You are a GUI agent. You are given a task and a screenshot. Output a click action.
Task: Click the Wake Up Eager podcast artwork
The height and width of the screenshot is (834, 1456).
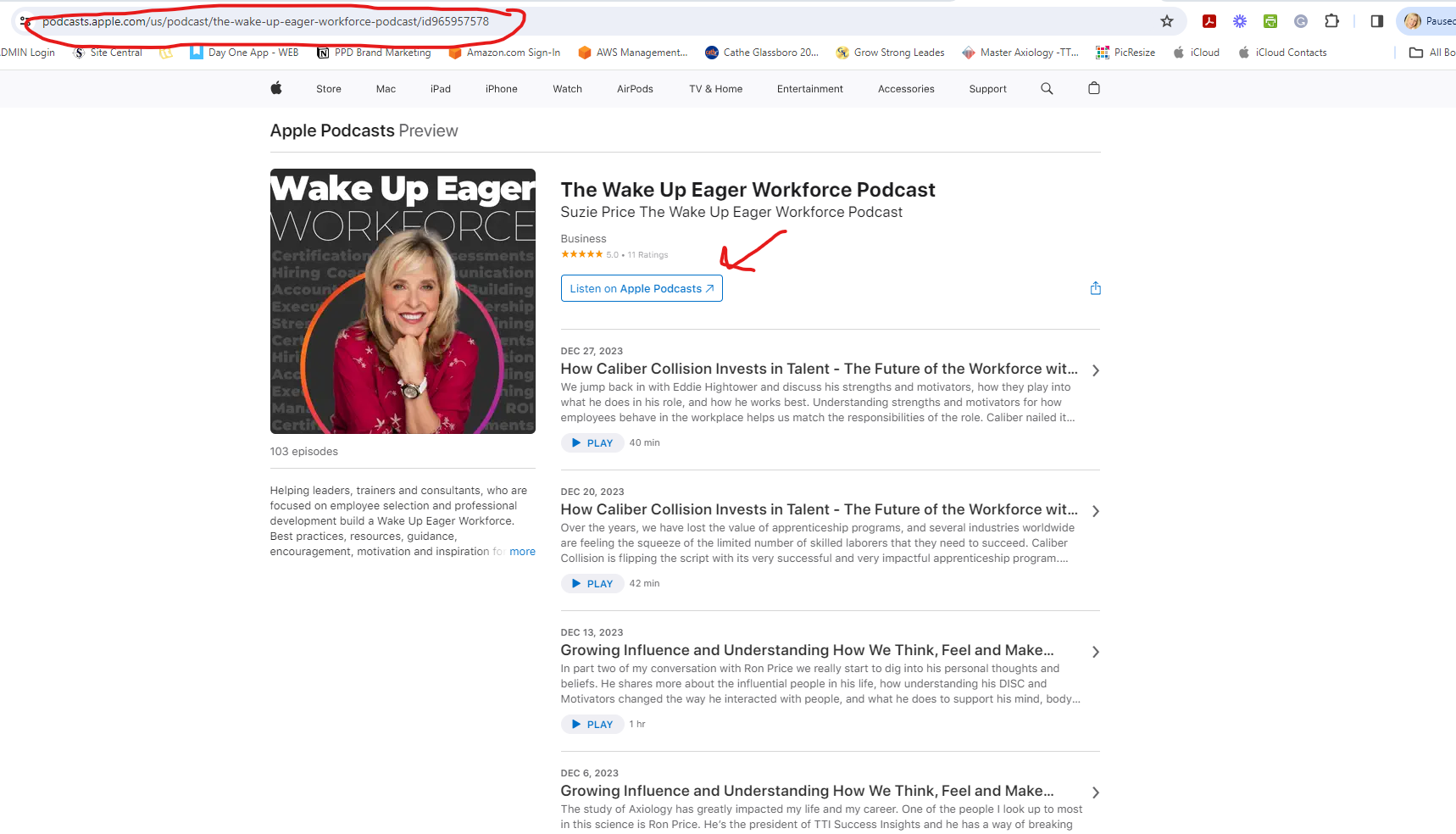[403, 301]
